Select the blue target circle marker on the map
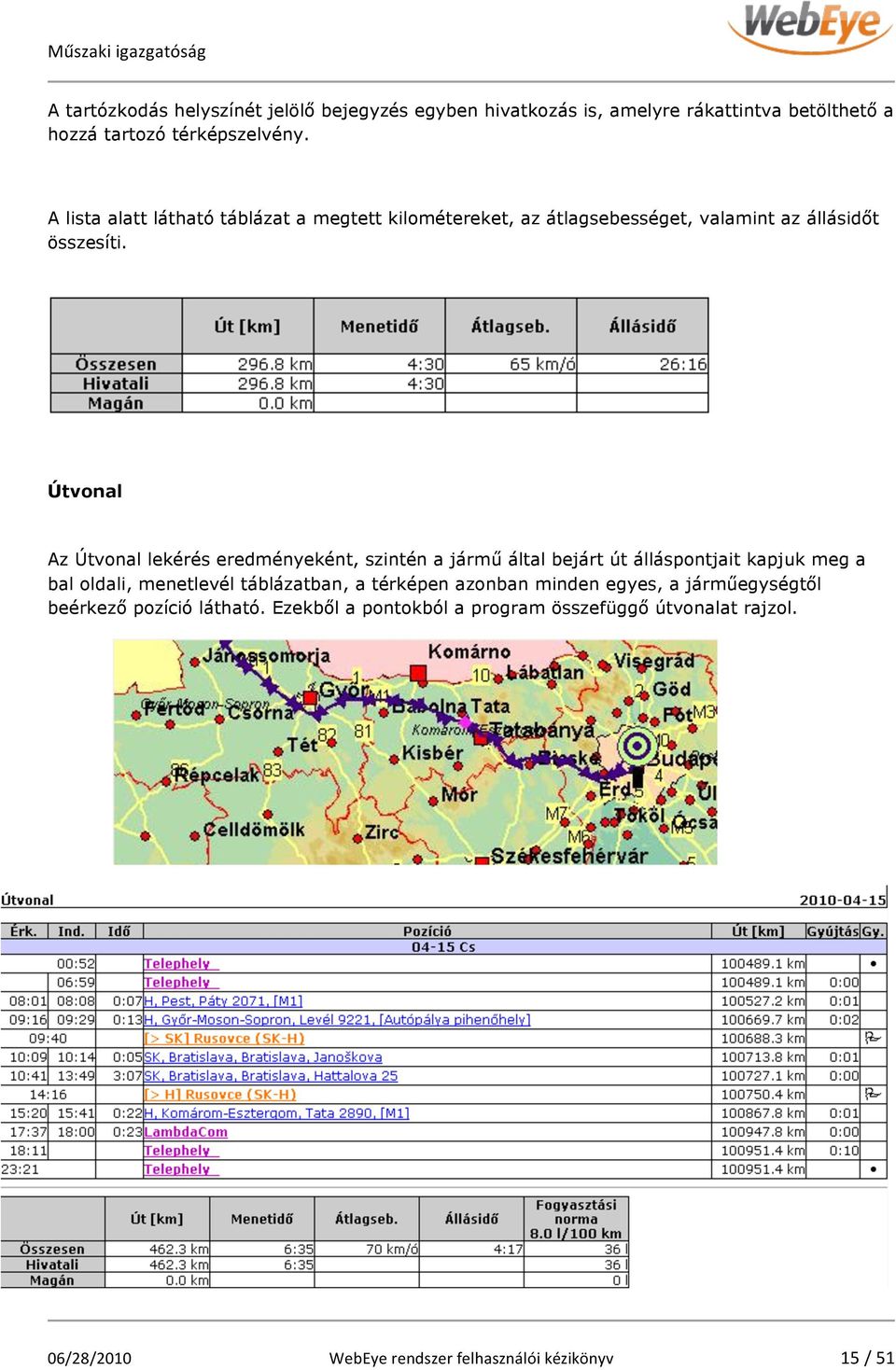The height and width of the screenshot is (1370, 896). point(637,746)
